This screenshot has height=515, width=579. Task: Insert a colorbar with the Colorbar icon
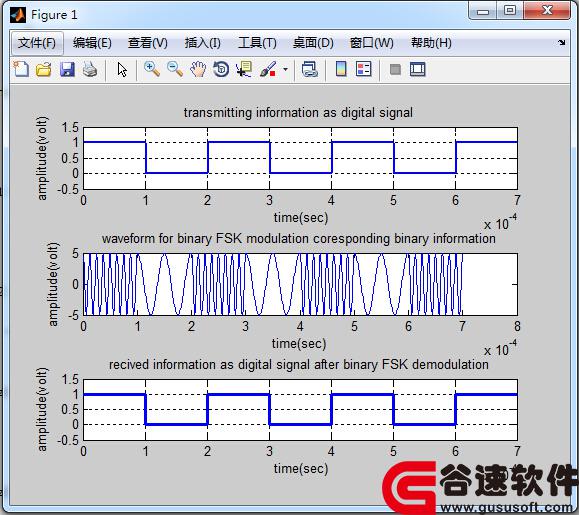[341, 69]
